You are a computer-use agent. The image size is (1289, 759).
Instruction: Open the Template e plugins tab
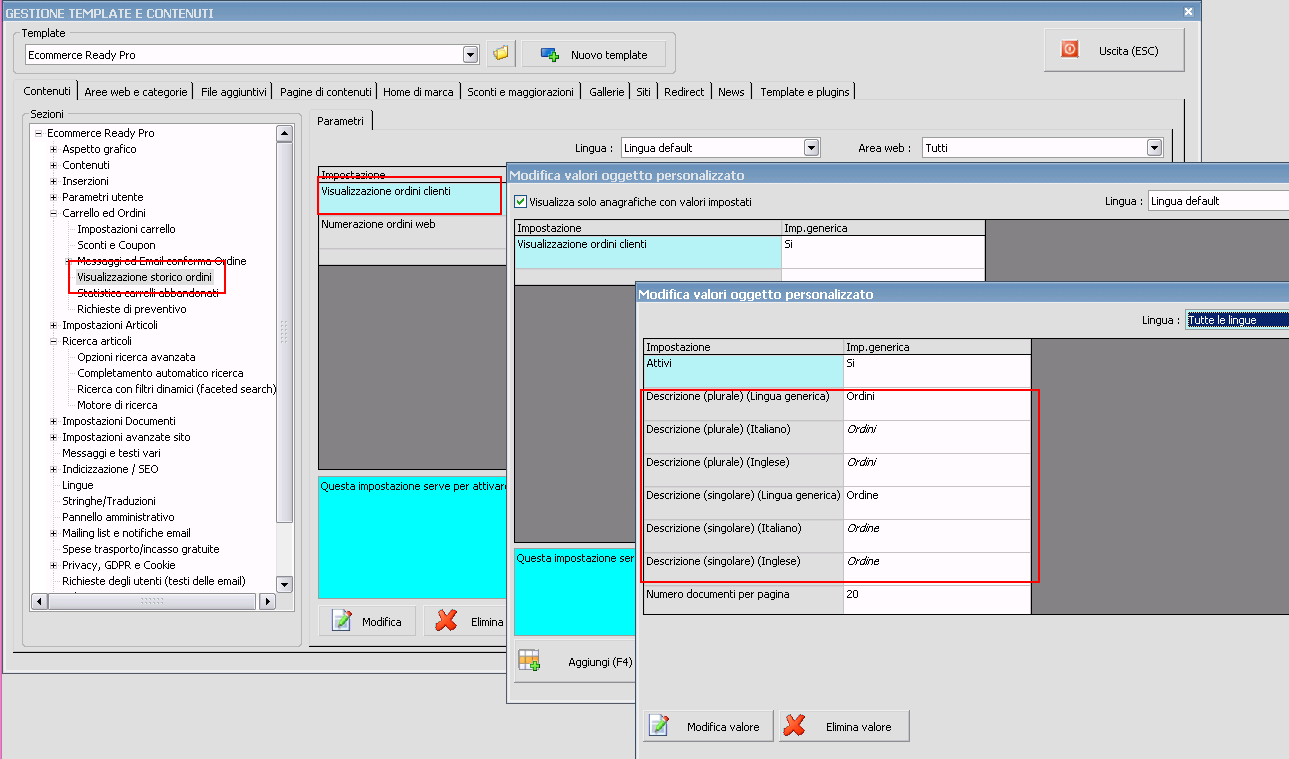[x=804, y=92]
